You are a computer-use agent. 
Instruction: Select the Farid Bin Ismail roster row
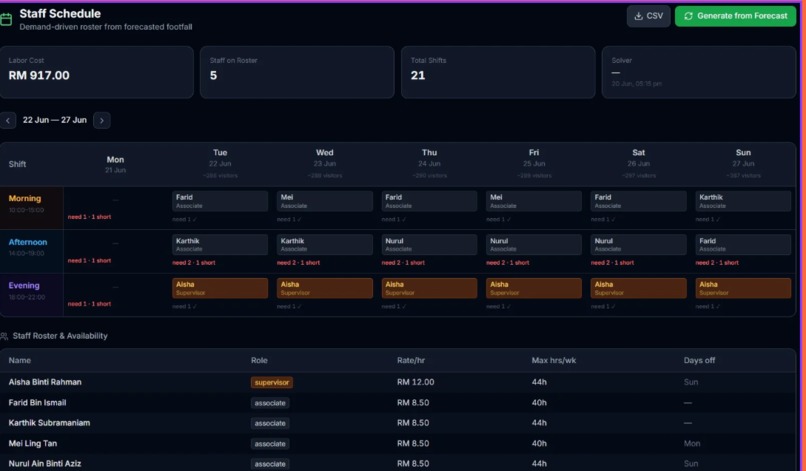(398, 403)
